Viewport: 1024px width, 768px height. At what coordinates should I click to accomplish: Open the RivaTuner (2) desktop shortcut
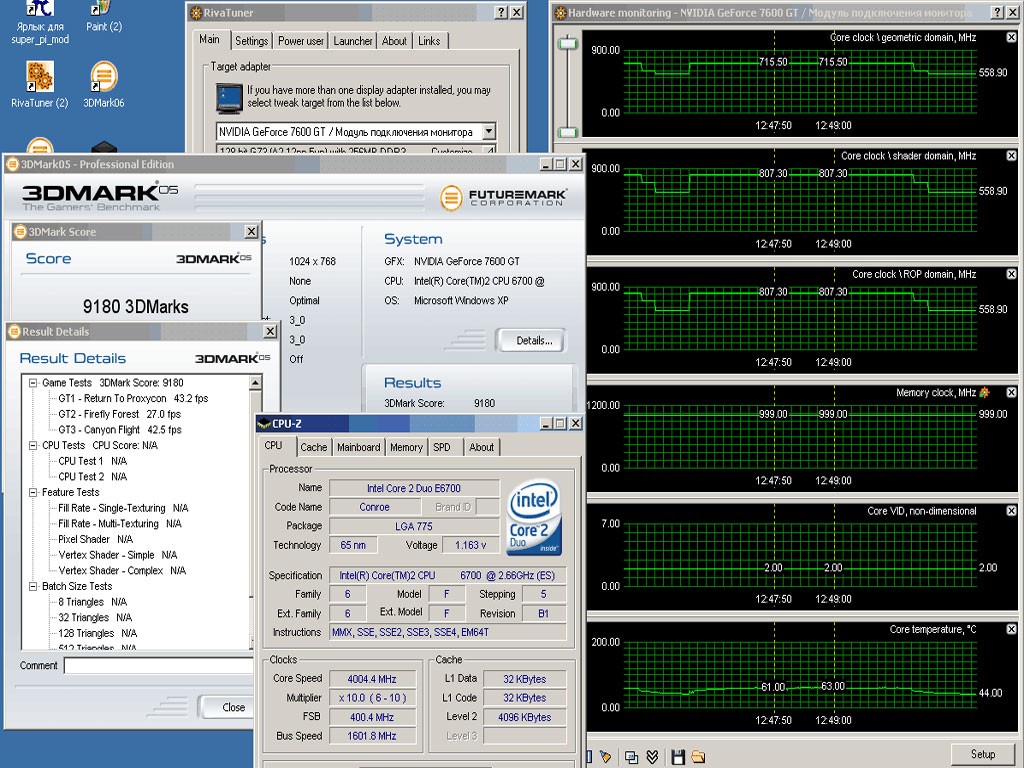tap(39, 78)
